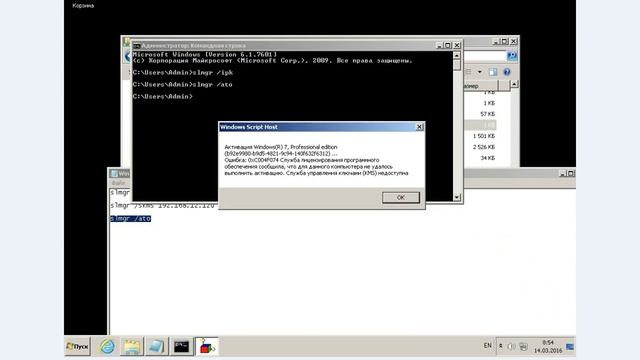
Task: Open the network tray icon
Action: point(523,347)
